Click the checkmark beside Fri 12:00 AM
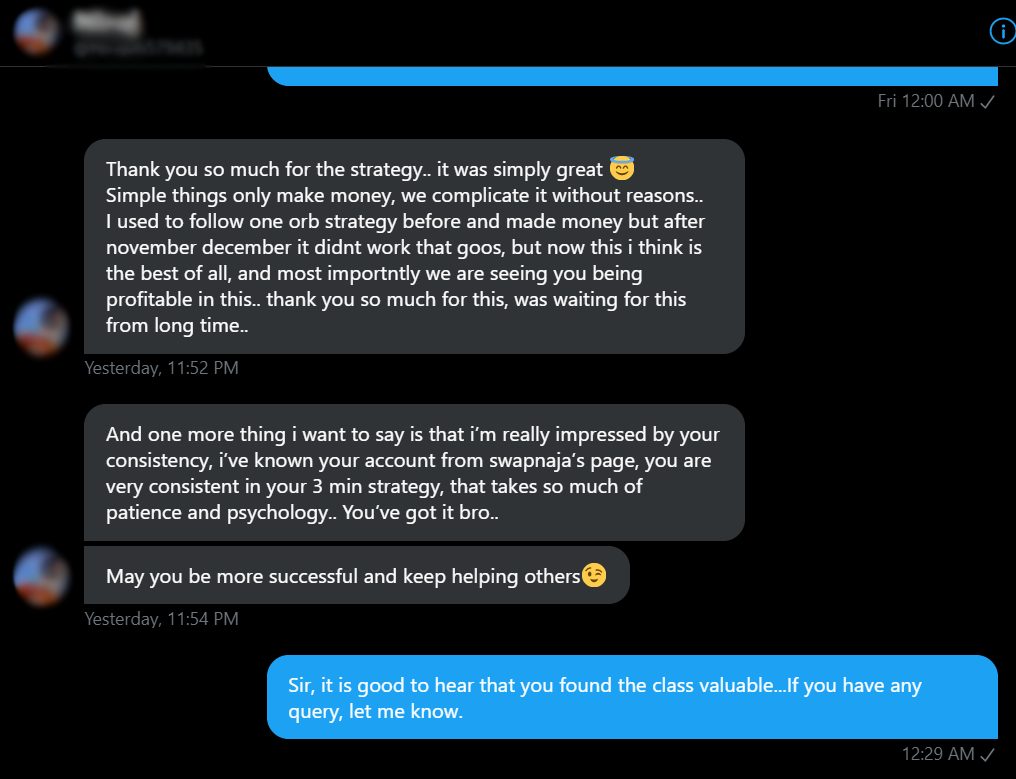Viewport: 1016px width, 779px height. [987, 101]
